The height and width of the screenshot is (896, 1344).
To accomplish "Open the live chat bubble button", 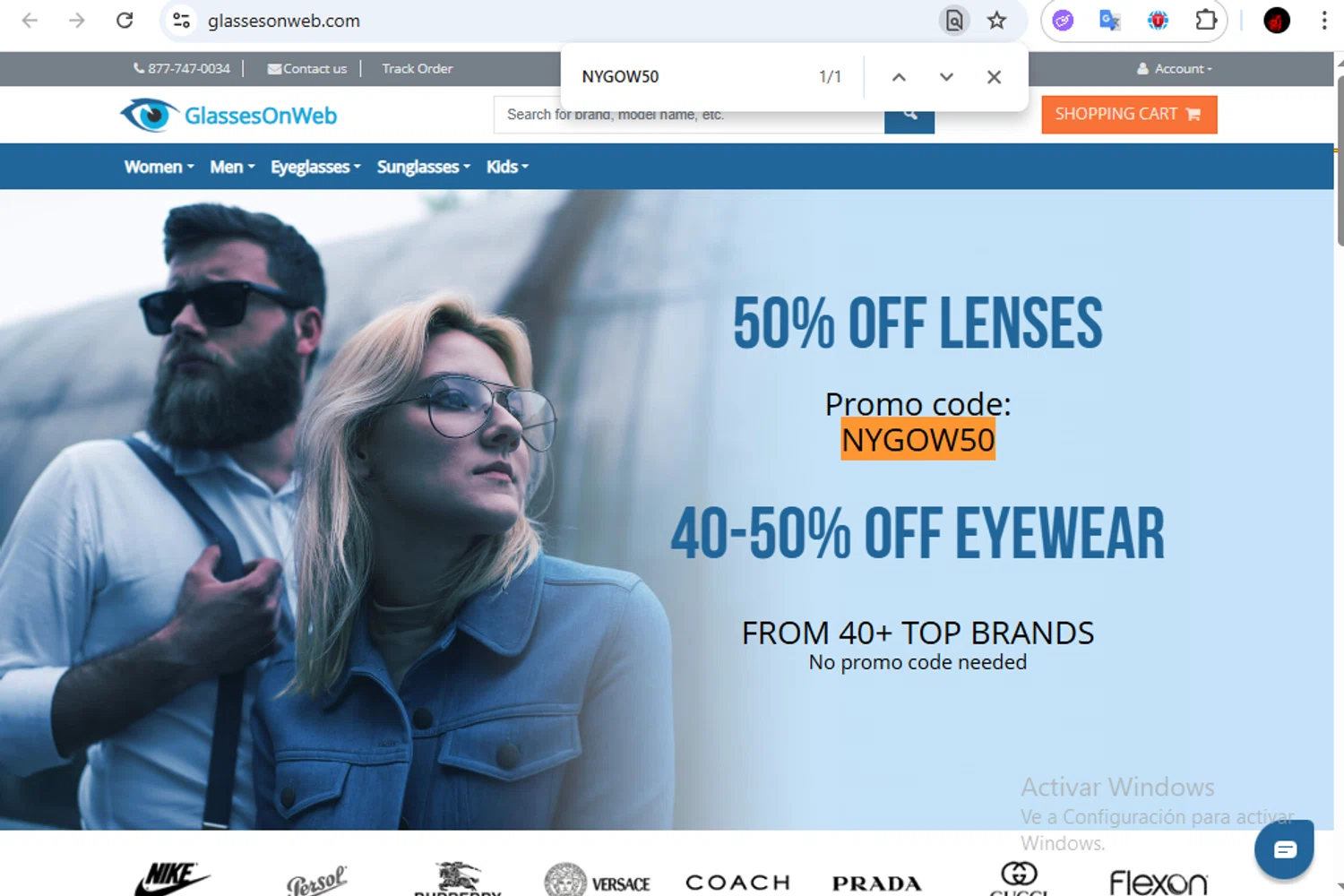I will coord(1284,849).
